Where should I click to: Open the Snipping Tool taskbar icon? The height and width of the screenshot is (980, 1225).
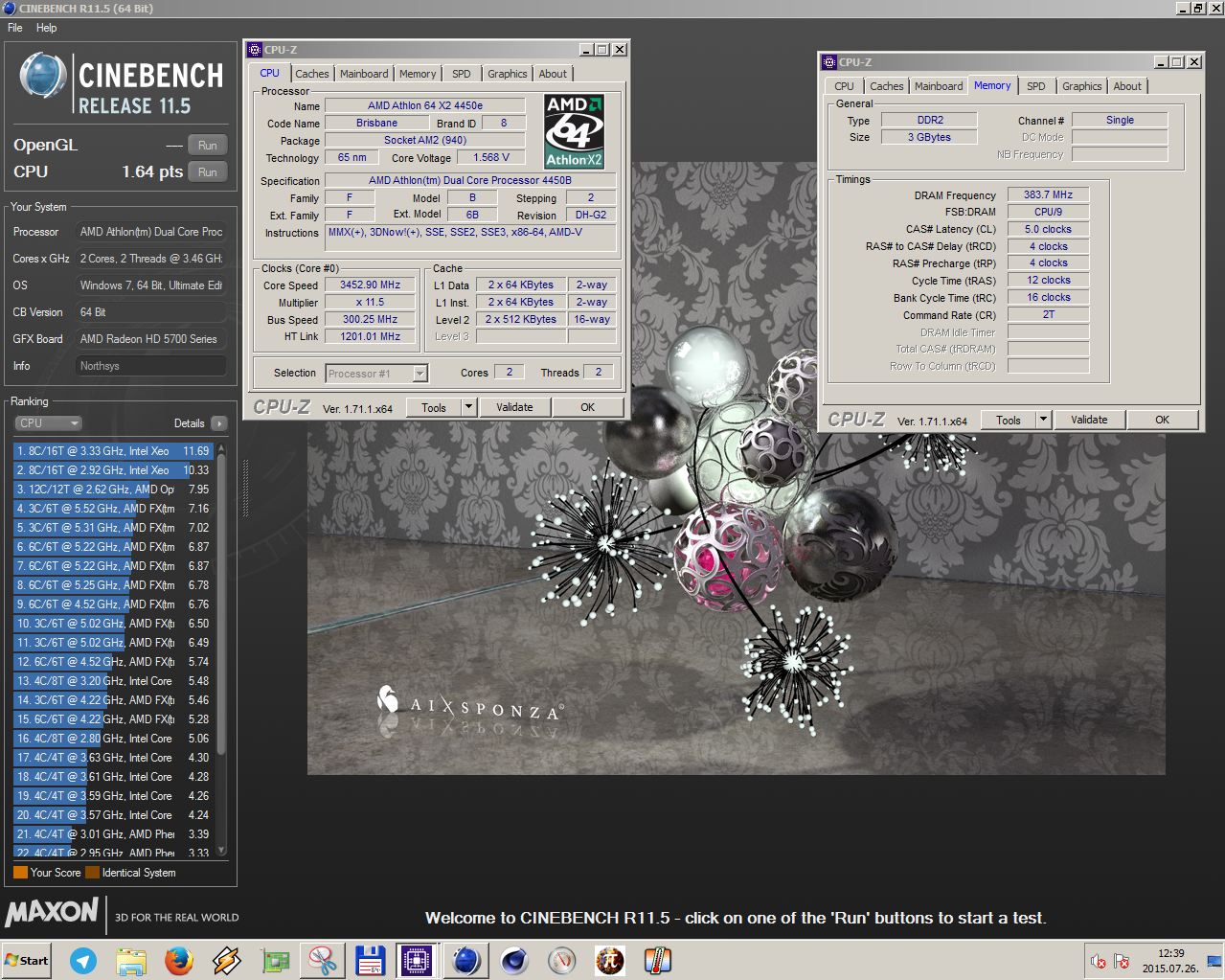(x=323, y=960)
